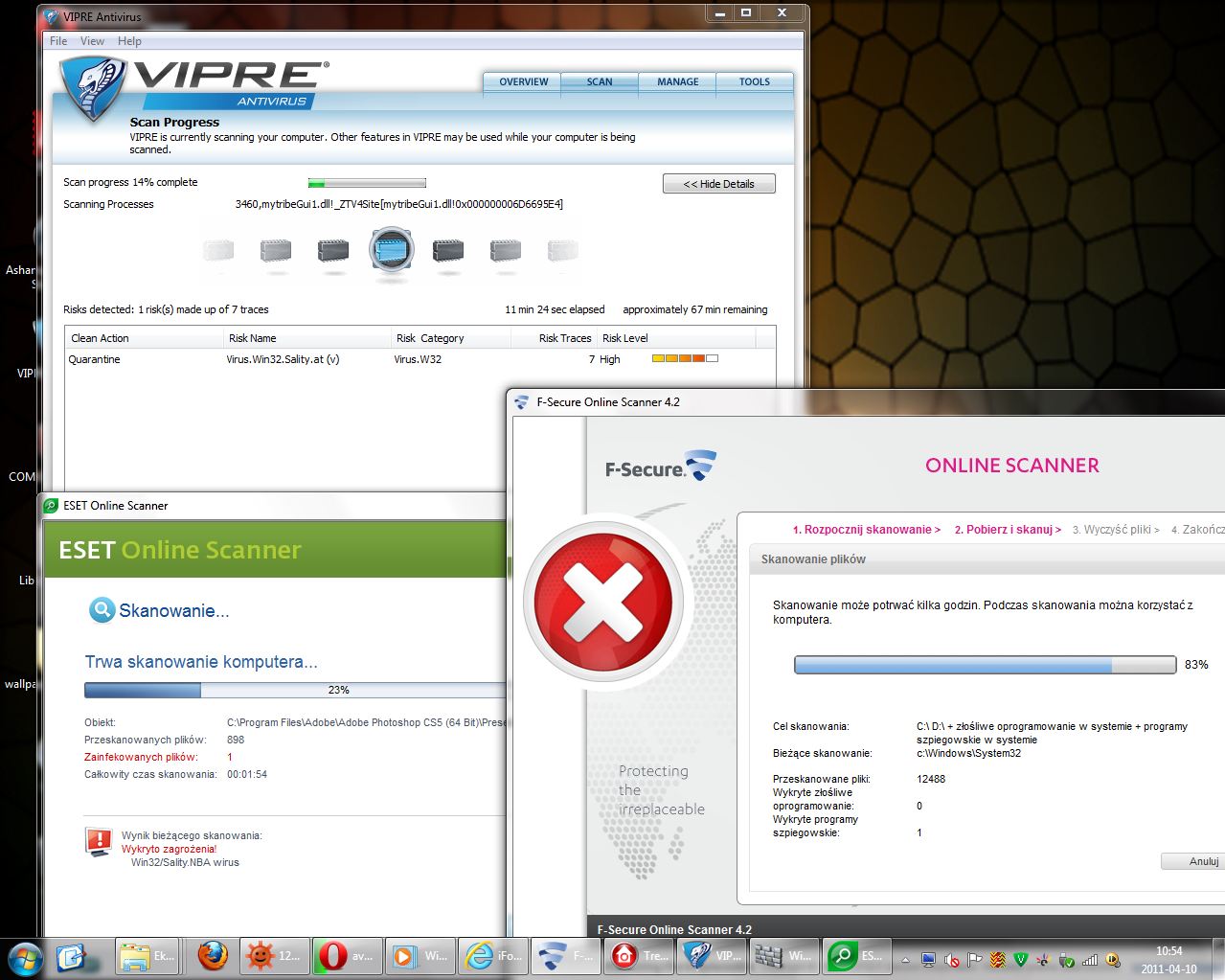Click the VIPRE 14% scan progress bar
This screenshot has height=980, width=1225.
[x=367, y=182]
